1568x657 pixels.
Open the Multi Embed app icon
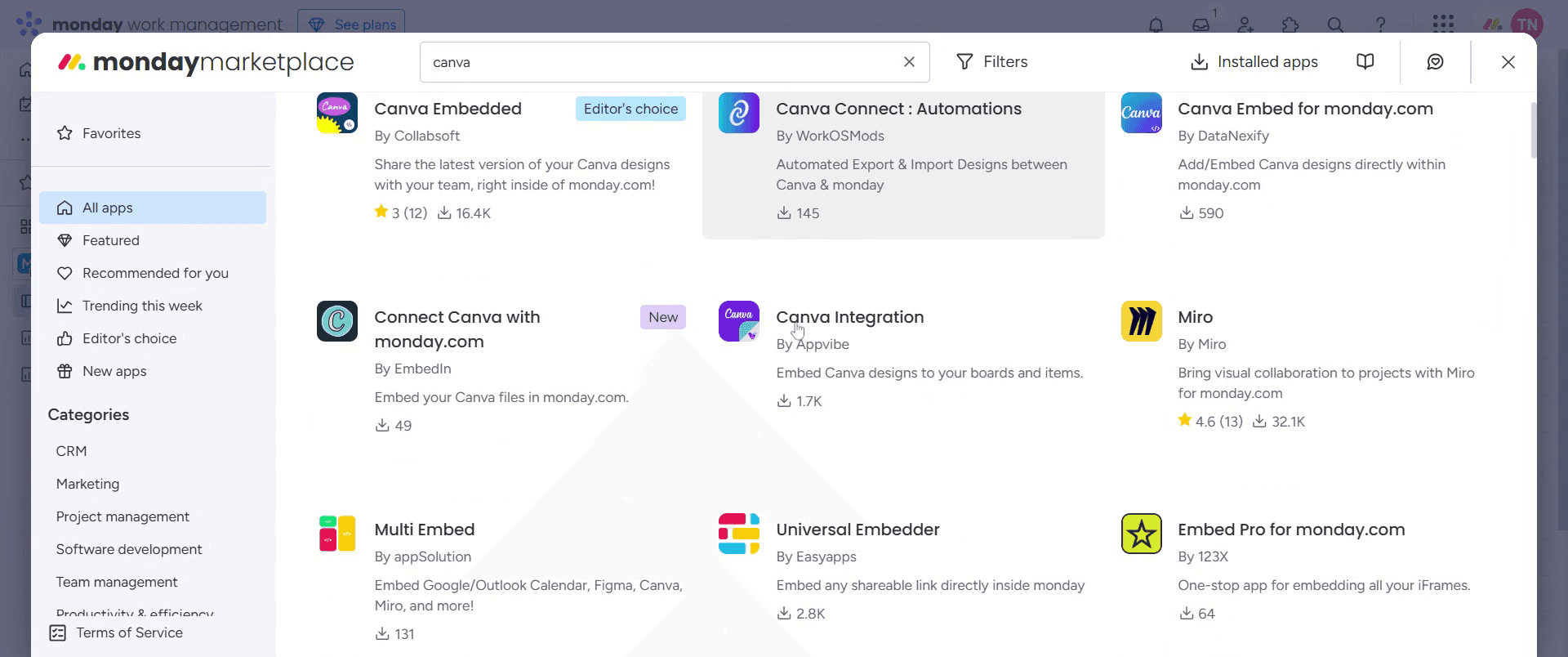[337, 534]
